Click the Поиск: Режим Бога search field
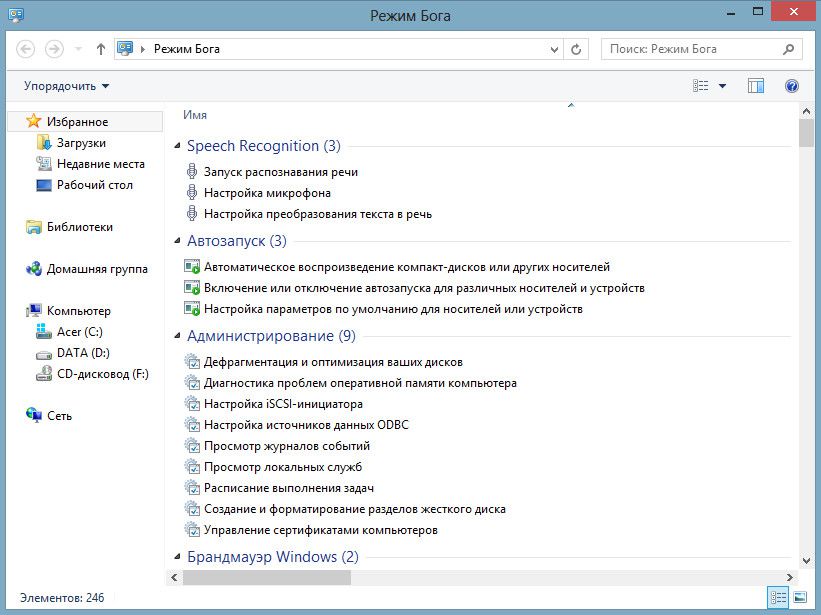This screenshot has height=615, width=821. point(690,48)
